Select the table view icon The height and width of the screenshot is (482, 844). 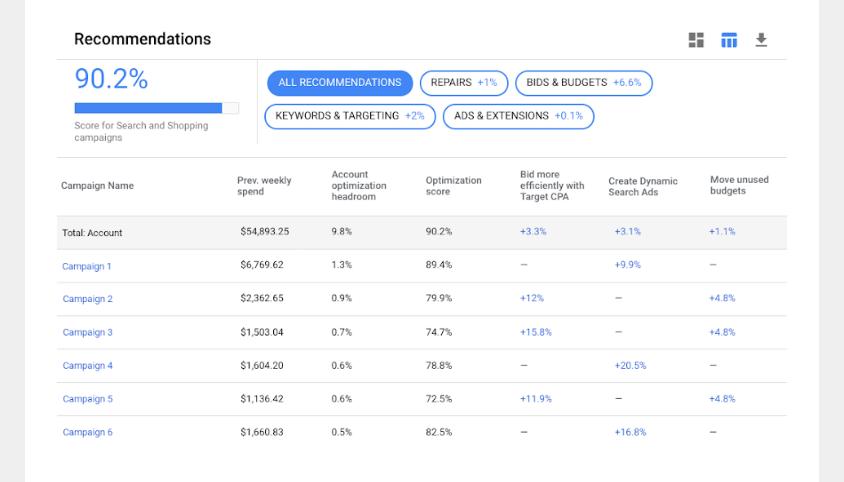click(729, 40)
